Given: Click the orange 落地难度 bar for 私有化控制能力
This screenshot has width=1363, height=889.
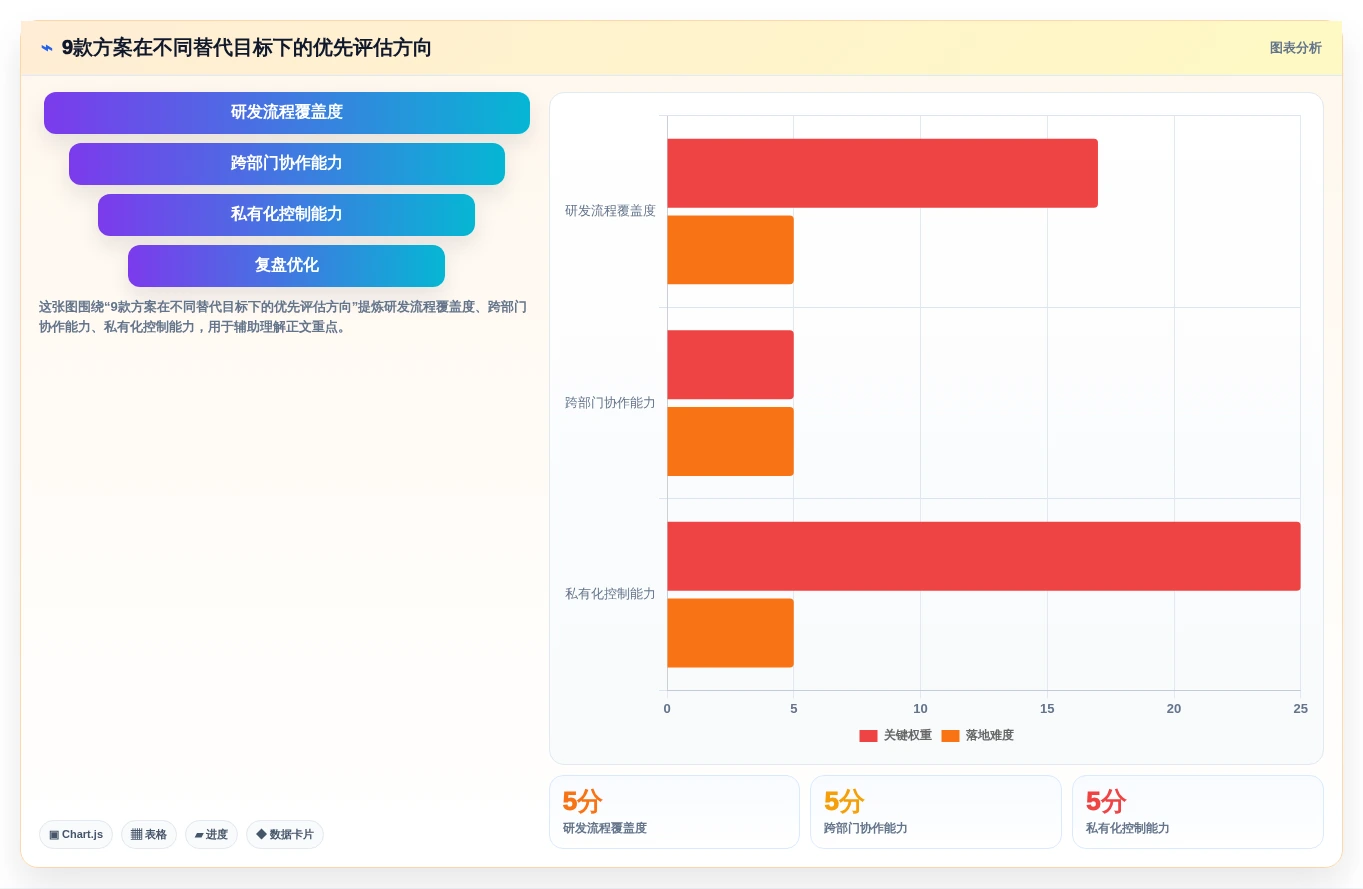Looking at the screenshot, I should (730, 633).
